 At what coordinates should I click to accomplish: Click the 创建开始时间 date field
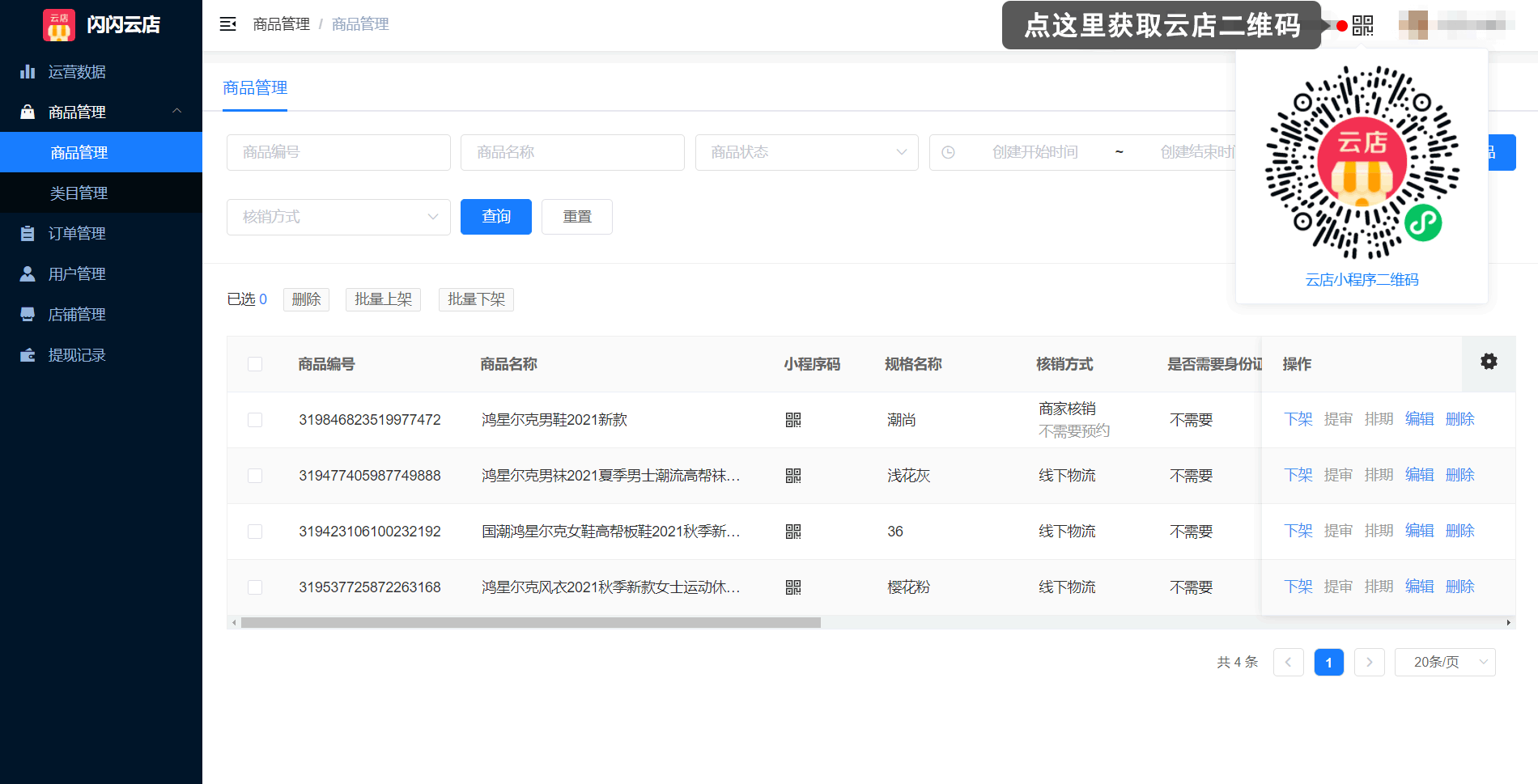[1035, 152]
